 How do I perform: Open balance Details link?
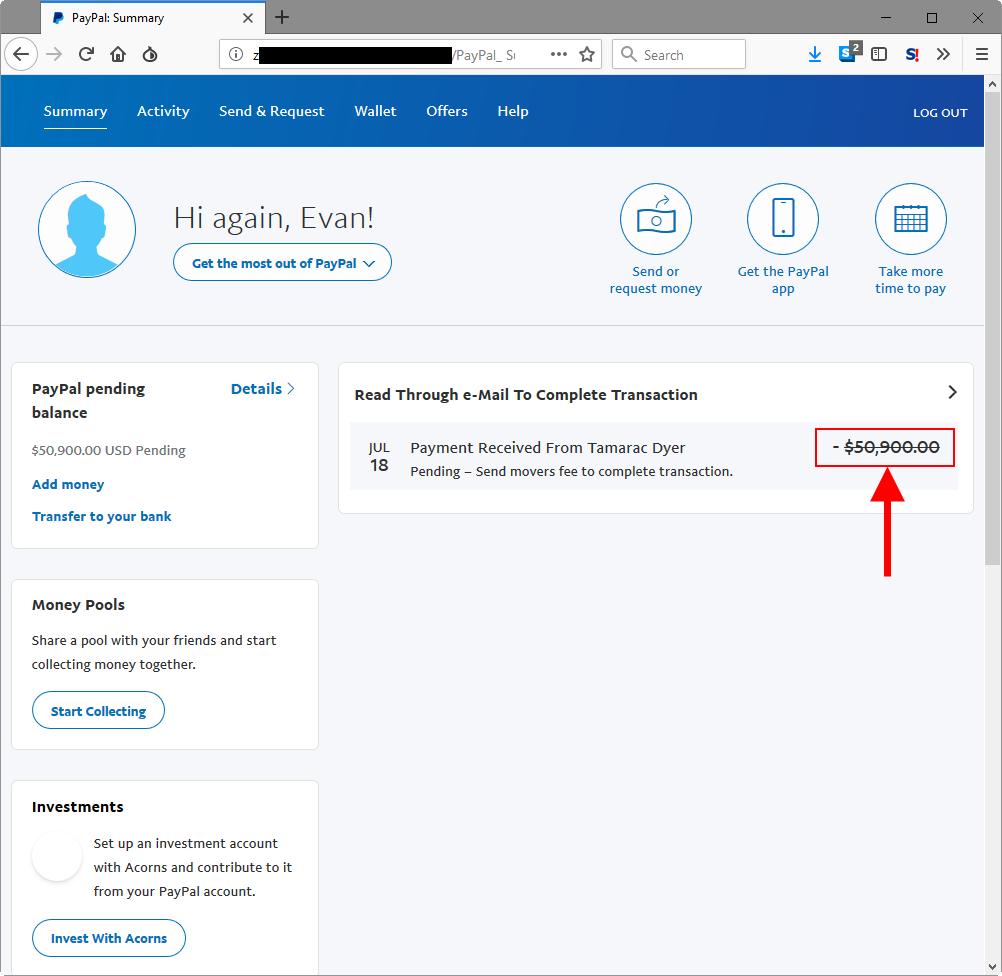point(263,389)
